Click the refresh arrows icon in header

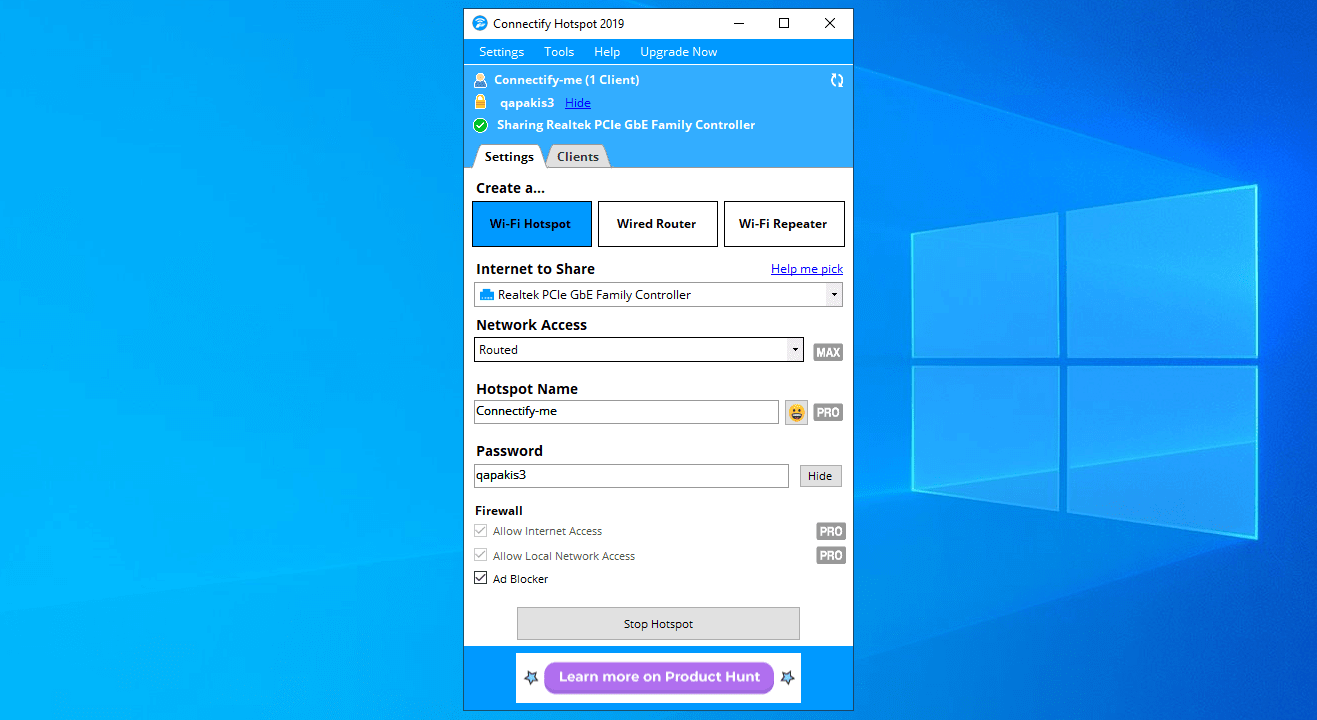[x=837, y=80]
